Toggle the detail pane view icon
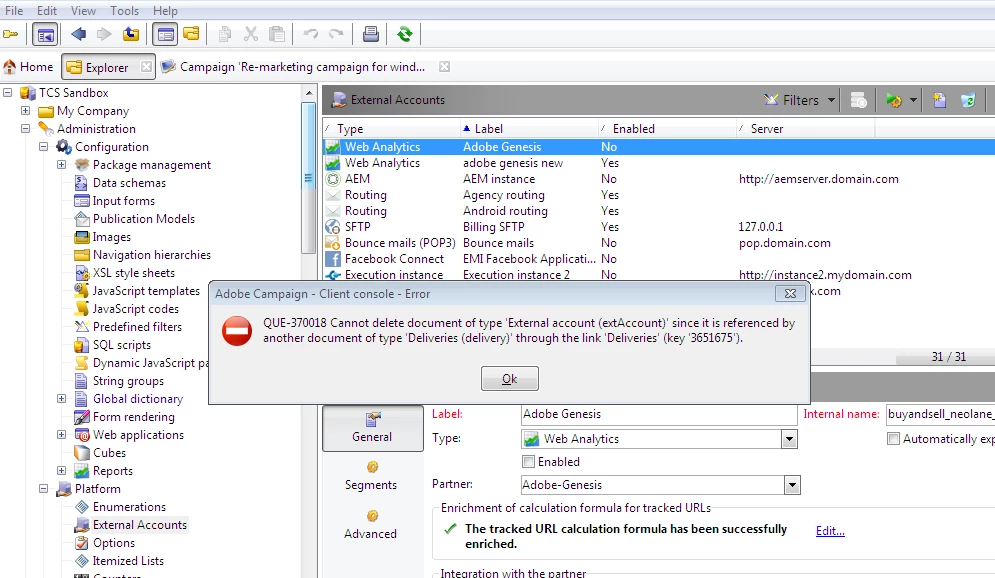This screenshot has height=578, width=995. (166, 34)
